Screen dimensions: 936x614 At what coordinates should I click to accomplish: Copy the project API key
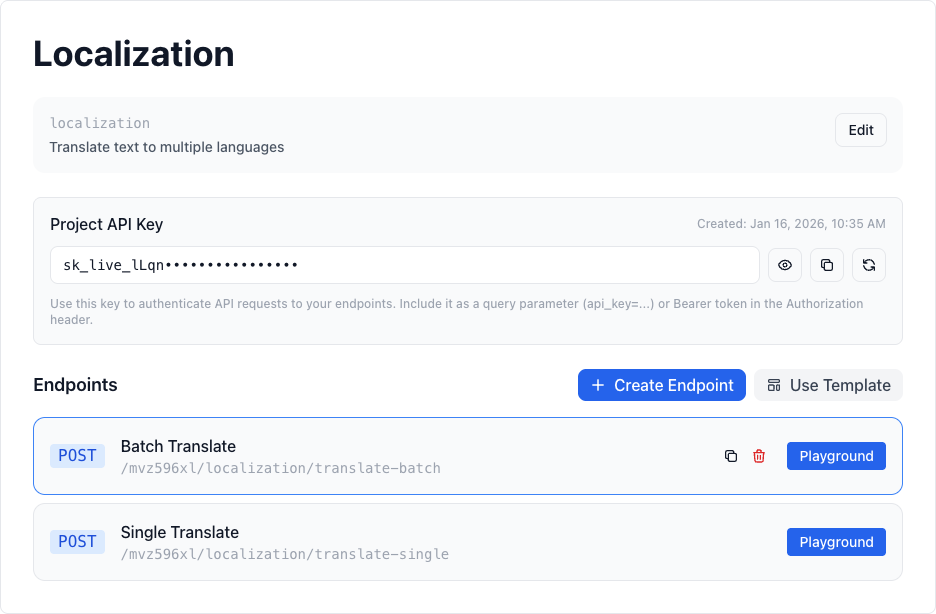pyautogui.click(x=826, y=265)
